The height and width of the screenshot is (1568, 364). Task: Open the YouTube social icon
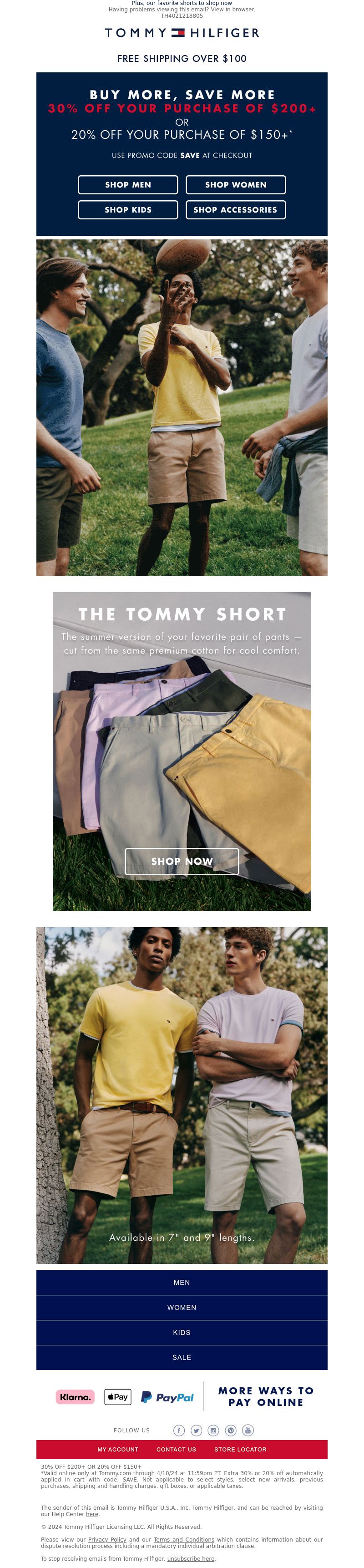(x=248, y=1431)
